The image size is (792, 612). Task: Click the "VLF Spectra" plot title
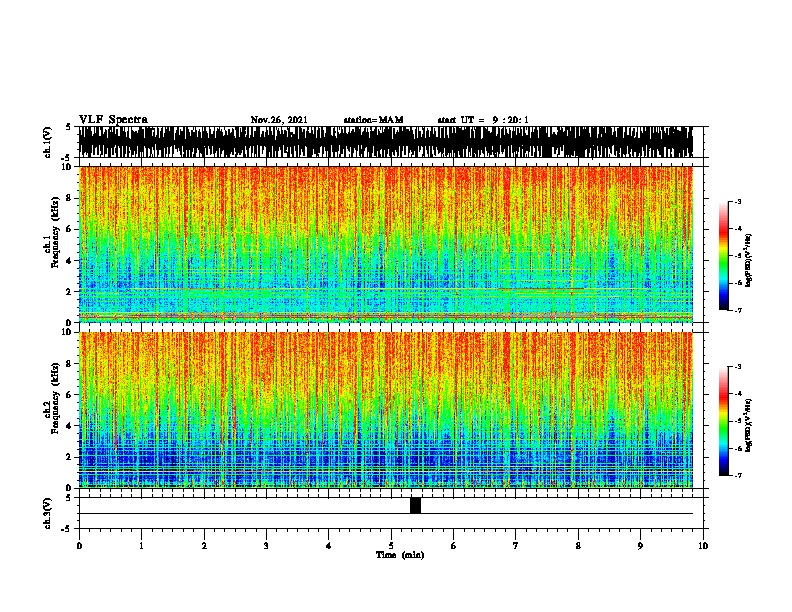point(113,120)
